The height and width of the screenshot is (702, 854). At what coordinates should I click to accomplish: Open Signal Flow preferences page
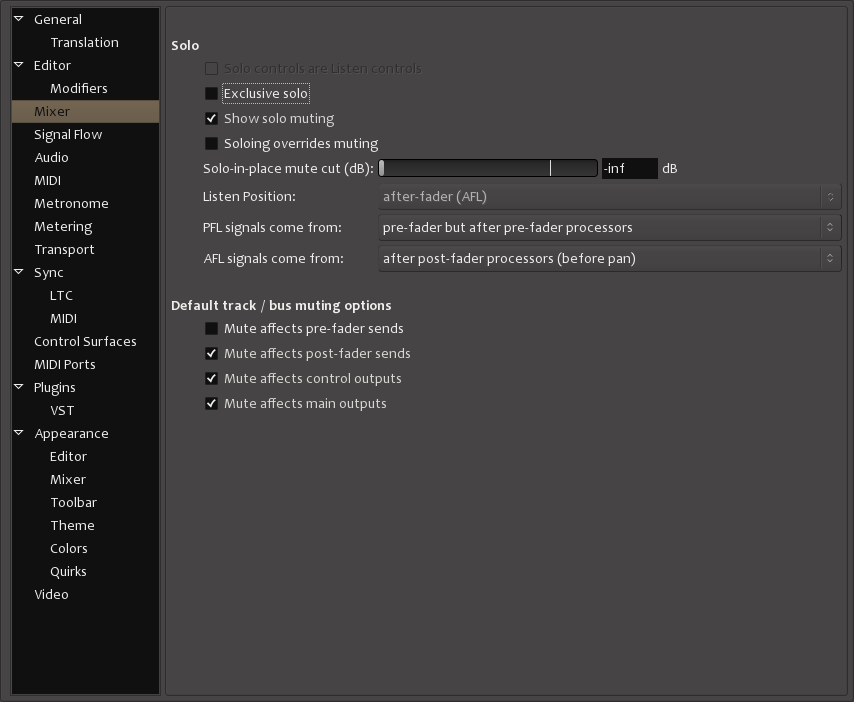point(68,135)
